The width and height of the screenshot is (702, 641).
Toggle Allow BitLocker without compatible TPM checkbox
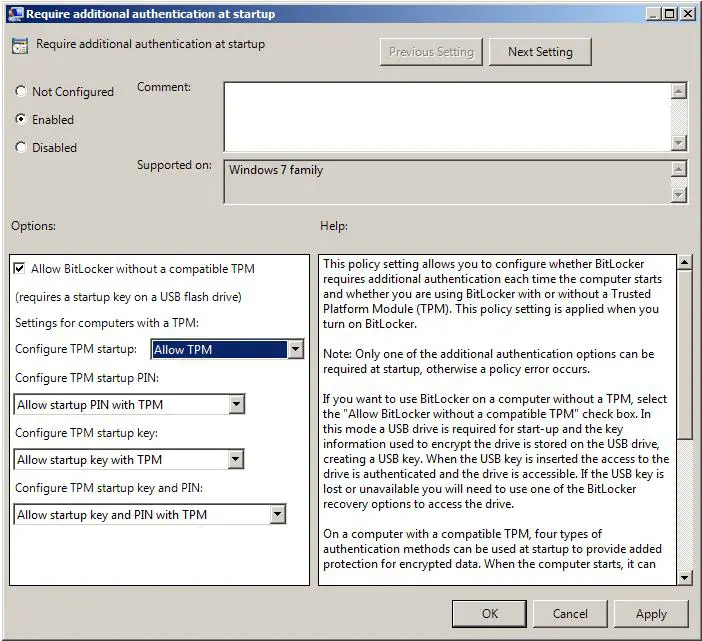(20, 269)
